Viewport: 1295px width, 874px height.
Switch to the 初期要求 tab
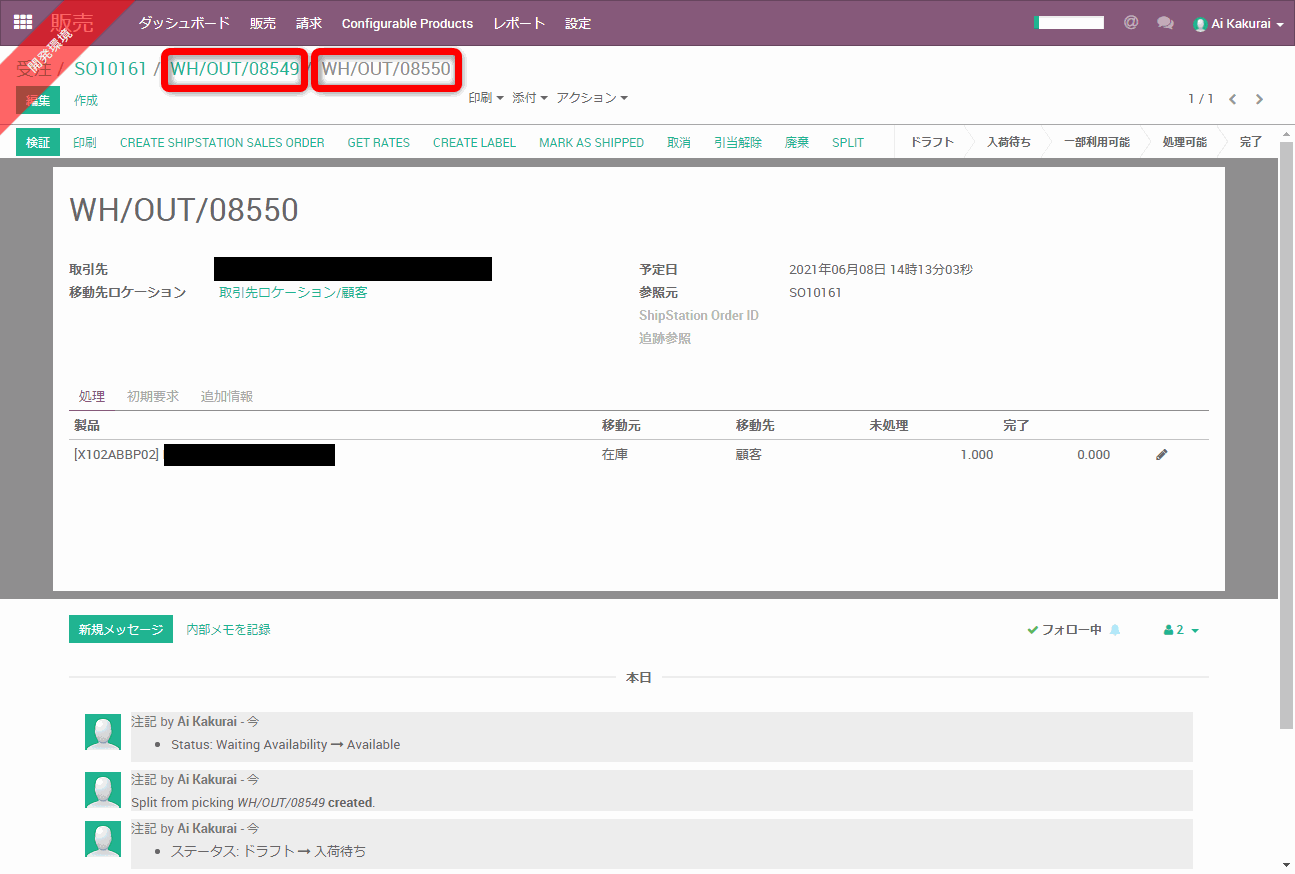coord(153,397)
